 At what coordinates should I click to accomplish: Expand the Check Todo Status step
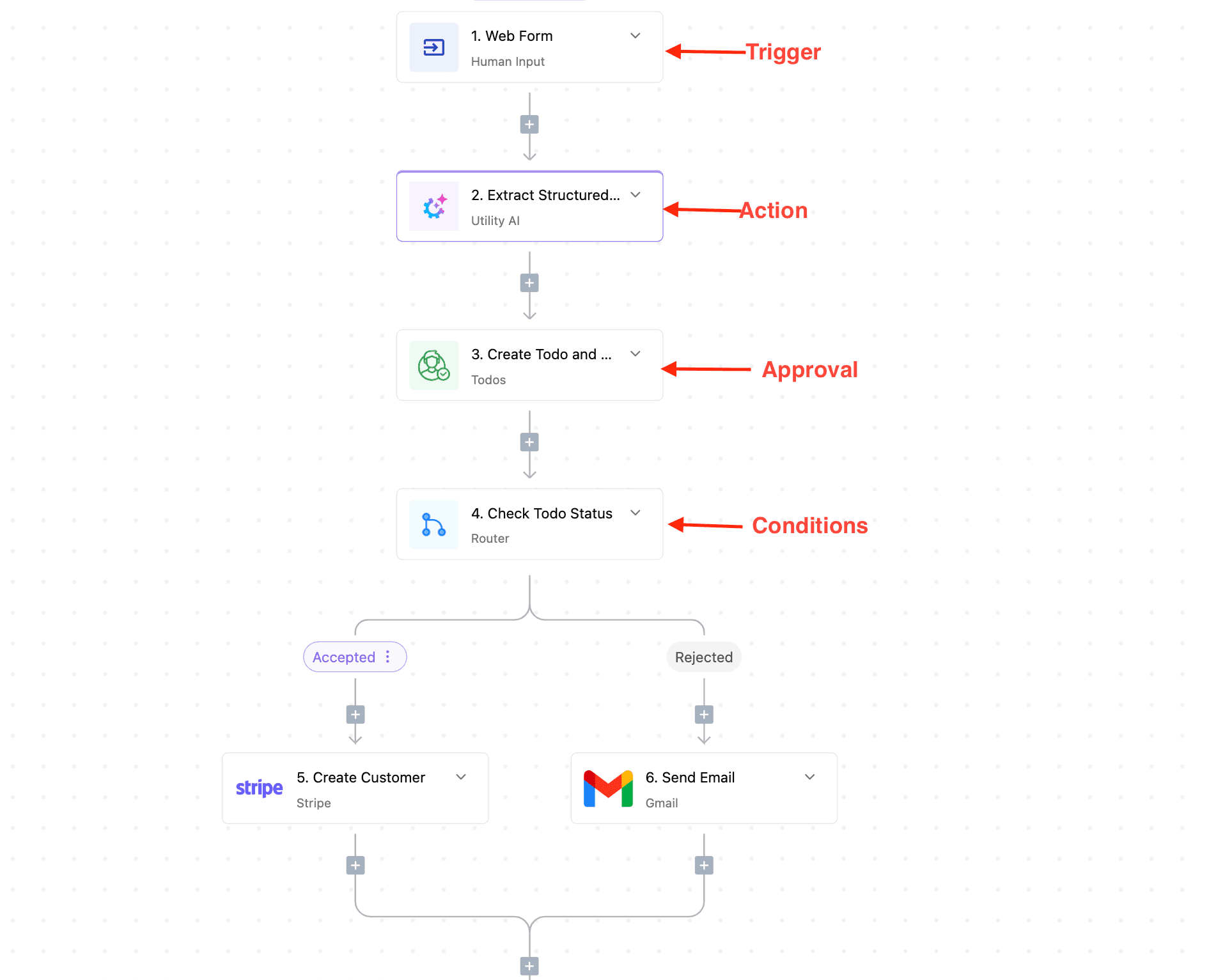coord(635,513)
